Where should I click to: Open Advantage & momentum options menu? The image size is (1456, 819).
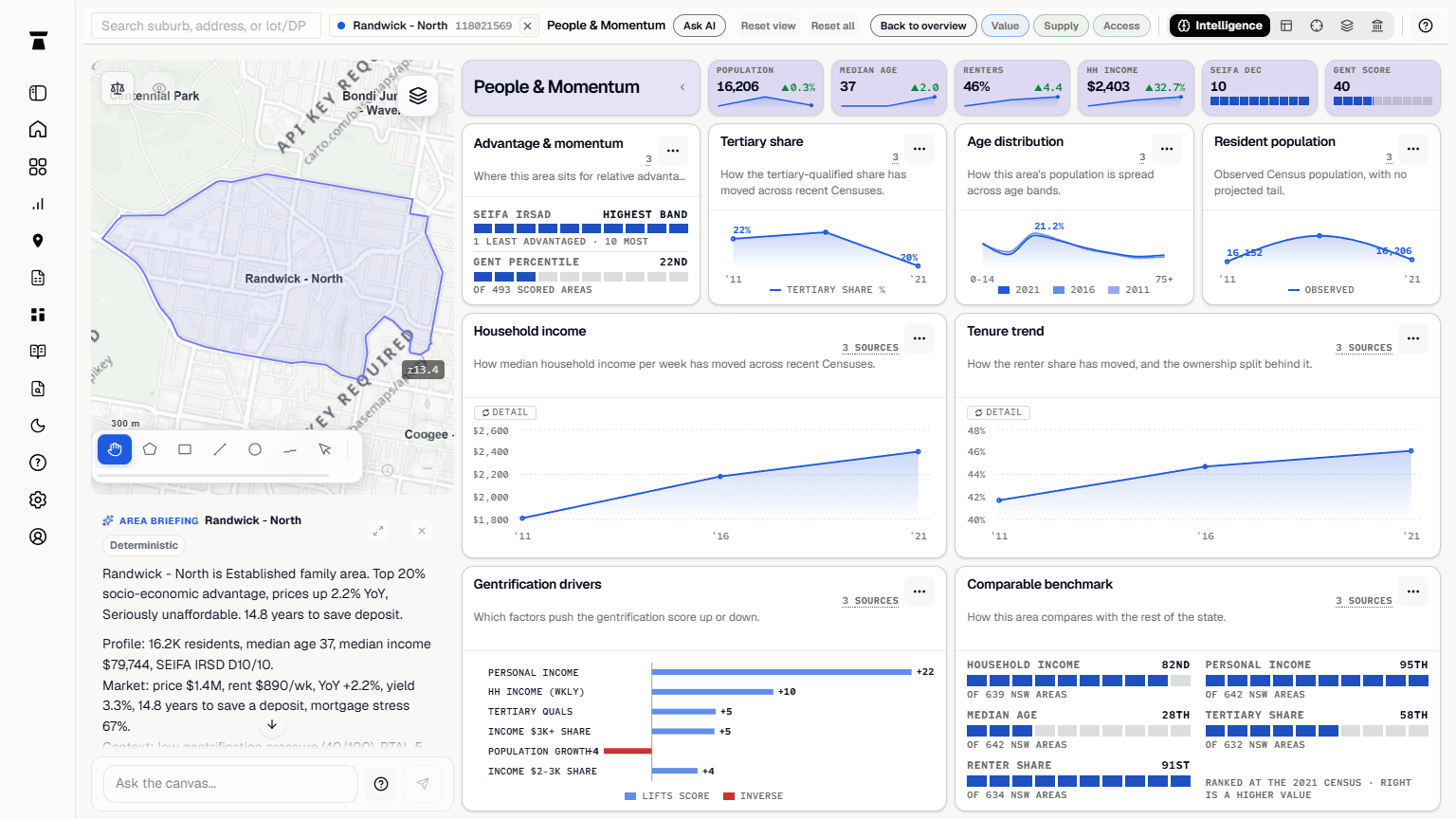673,151
